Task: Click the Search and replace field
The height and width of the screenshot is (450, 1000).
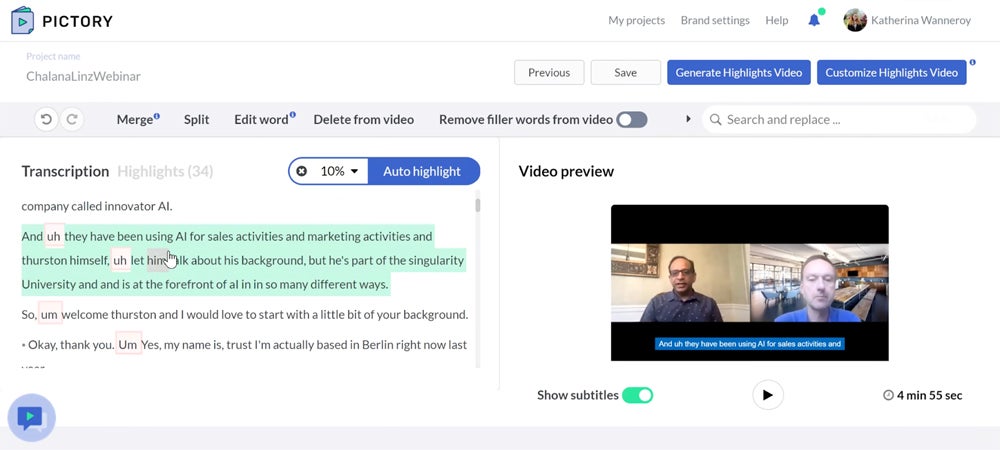Action: [x=840, y=120]
